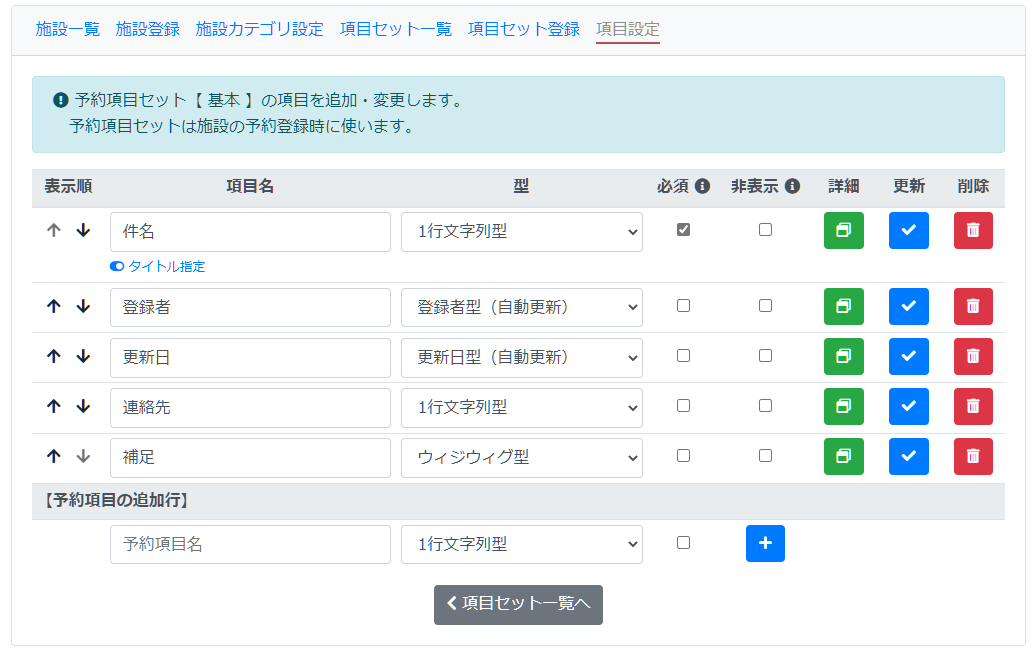Save update for 更新日 row
The image size is (1034, 655).
click(909, 356)
